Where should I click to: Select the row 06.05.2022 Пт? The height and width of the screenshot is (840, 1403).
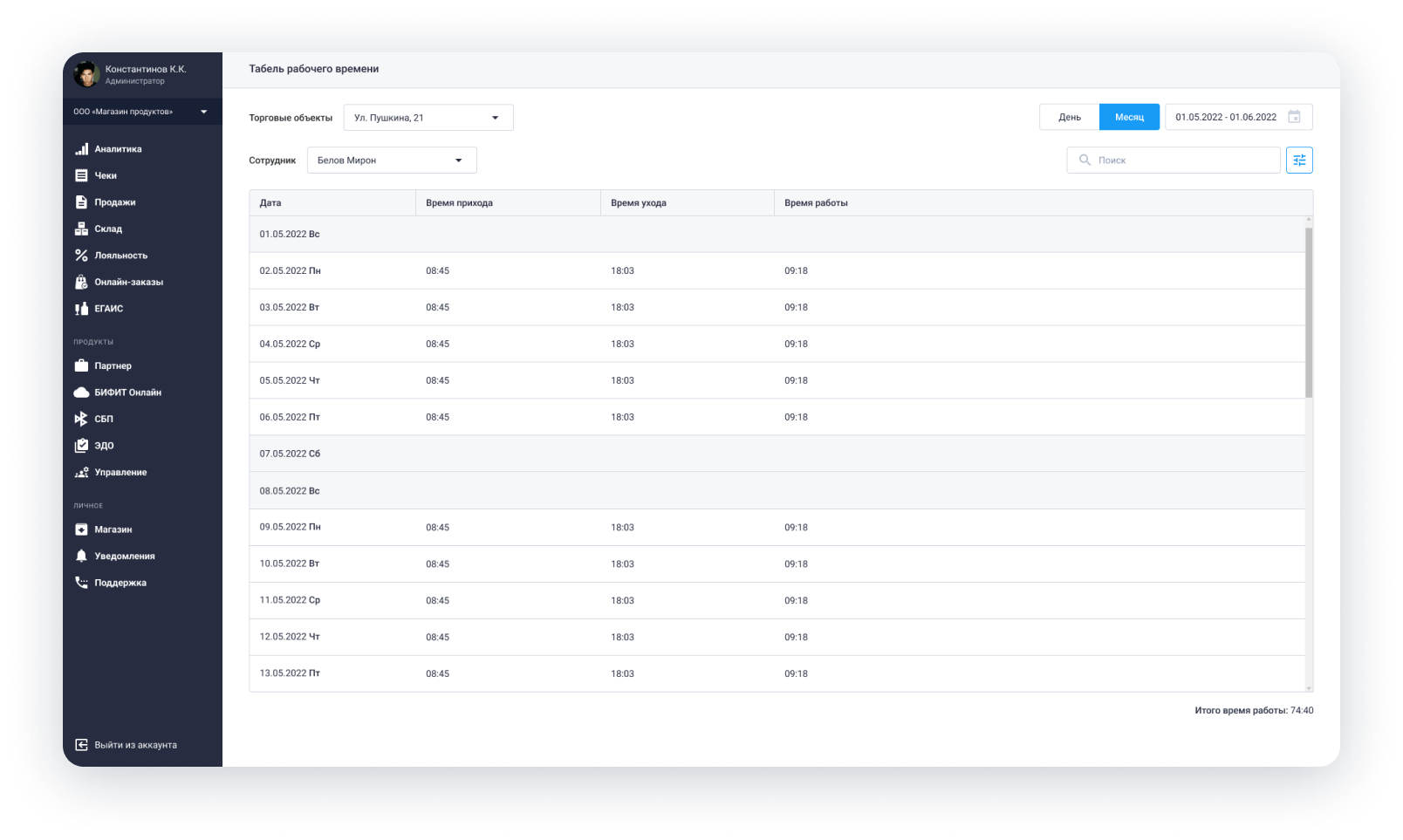pos(777,417)
